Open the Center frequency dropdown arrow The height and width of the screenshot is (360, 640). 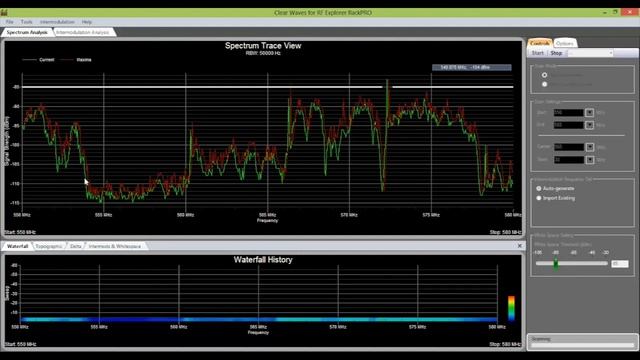590,147
